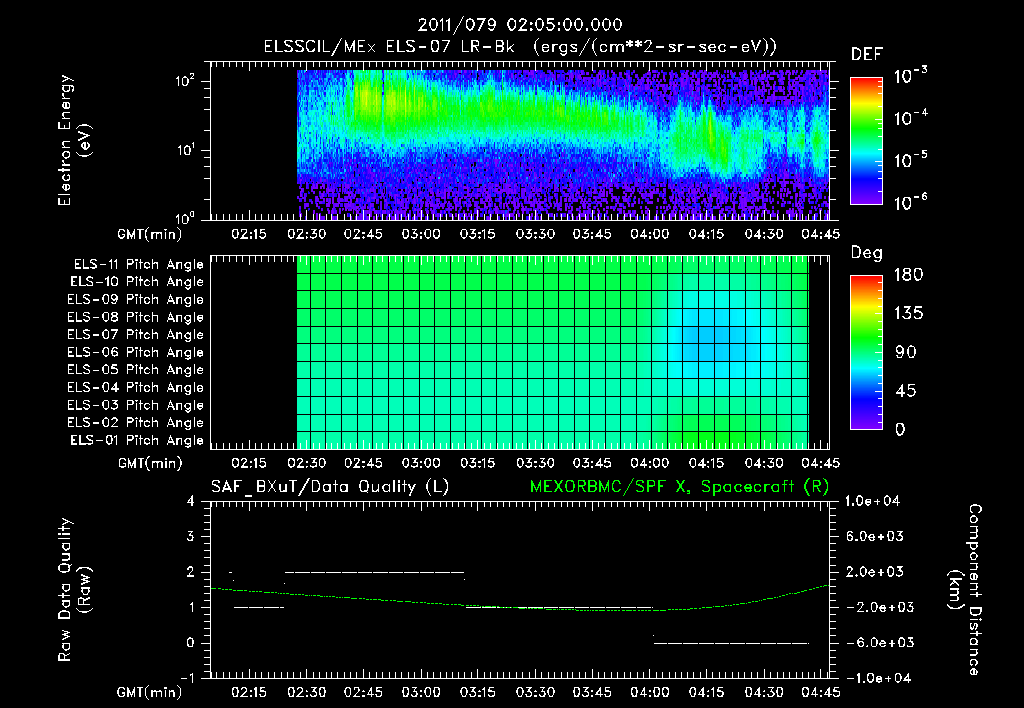The height and width of the screenshot is (708, 1024).
Task: Select the ELS-06 Pitch Angle row label
Action: tap(135, 353)
